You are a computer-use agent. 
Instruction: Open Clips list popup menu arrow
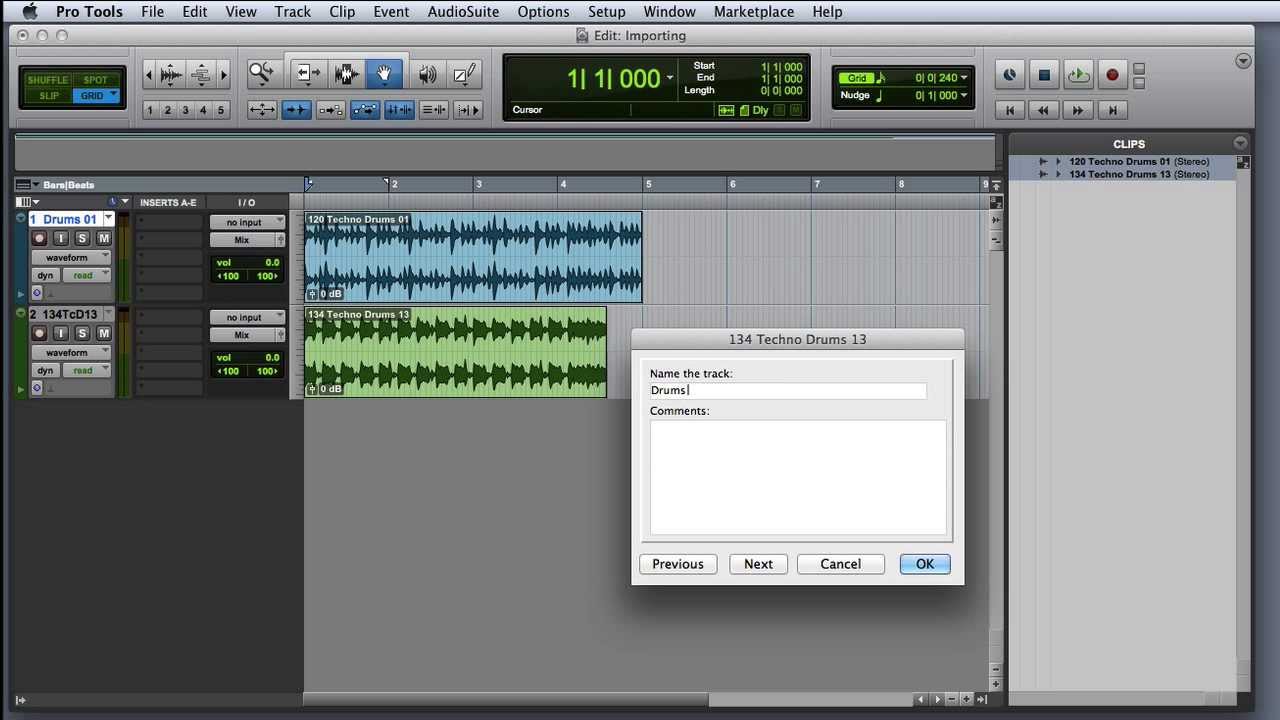(x=1240, y=143)
